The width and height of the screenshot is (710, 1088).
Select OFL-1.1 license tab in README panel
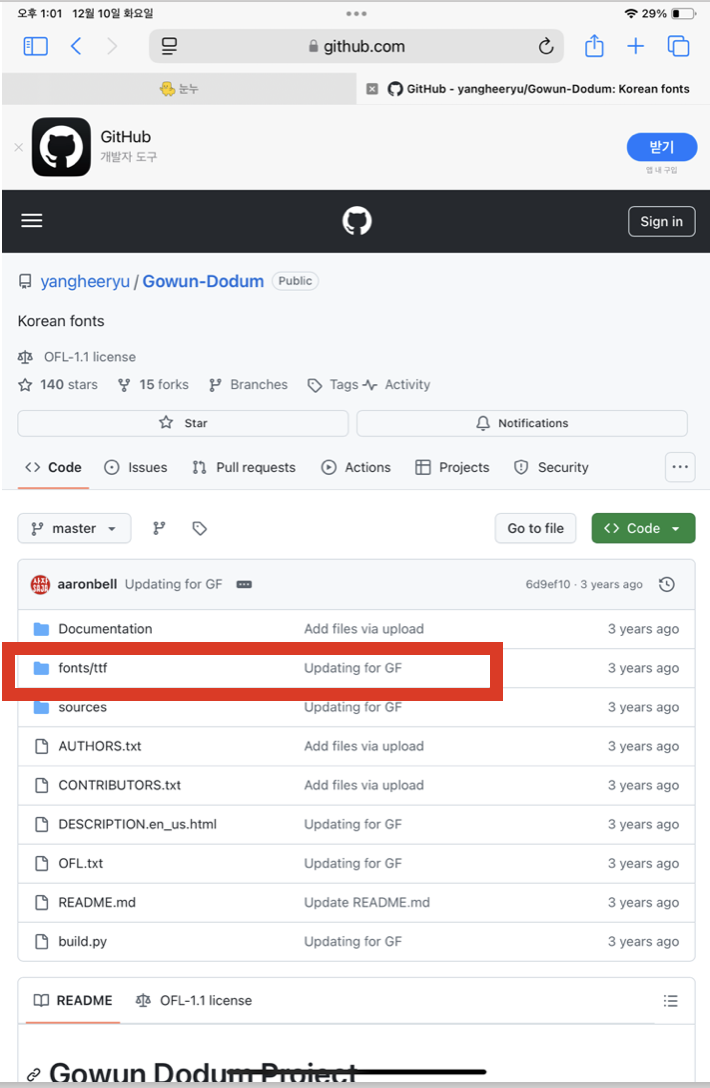pyautogui.click(x=194, y=1001)
